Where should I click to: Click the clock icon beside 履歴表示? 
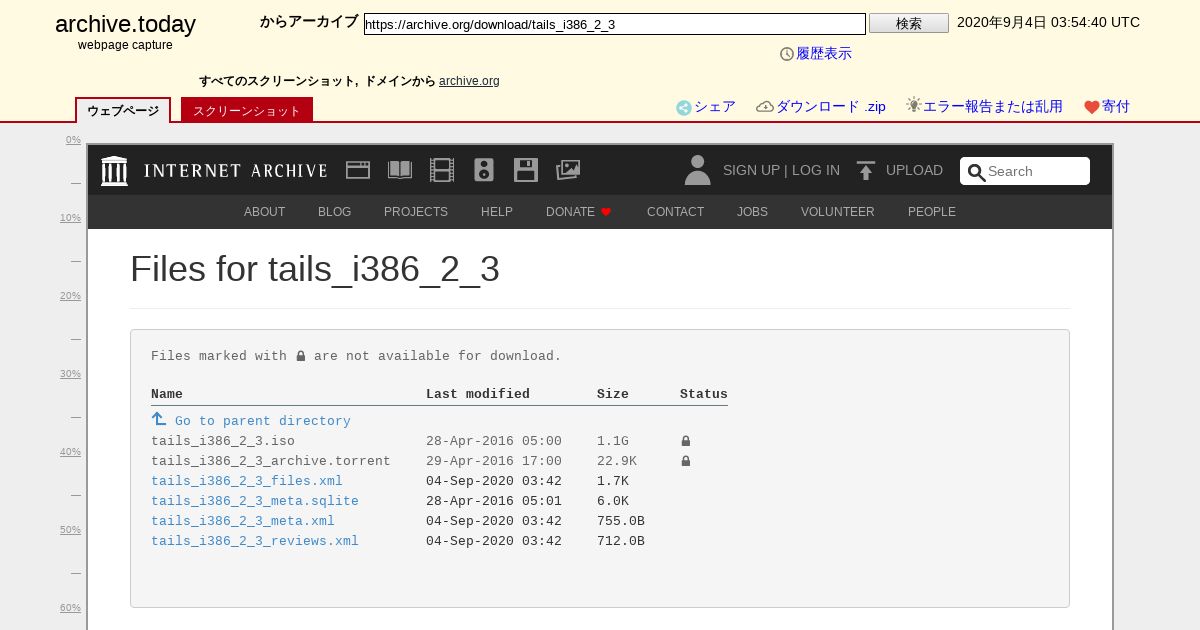point(787,54)
